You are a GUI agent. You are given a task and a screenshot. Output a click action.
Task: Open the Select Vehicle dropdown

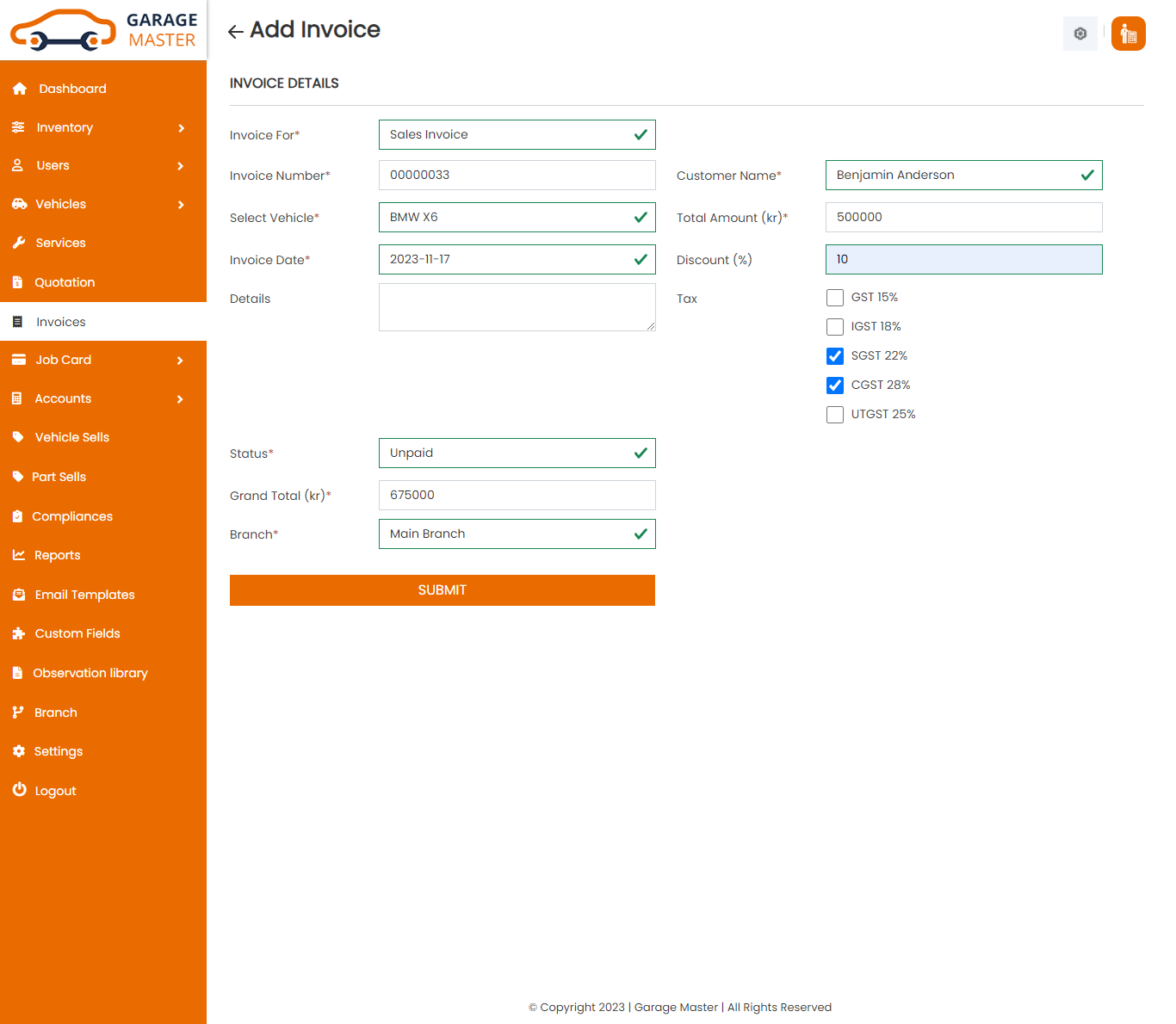(517, 217)
